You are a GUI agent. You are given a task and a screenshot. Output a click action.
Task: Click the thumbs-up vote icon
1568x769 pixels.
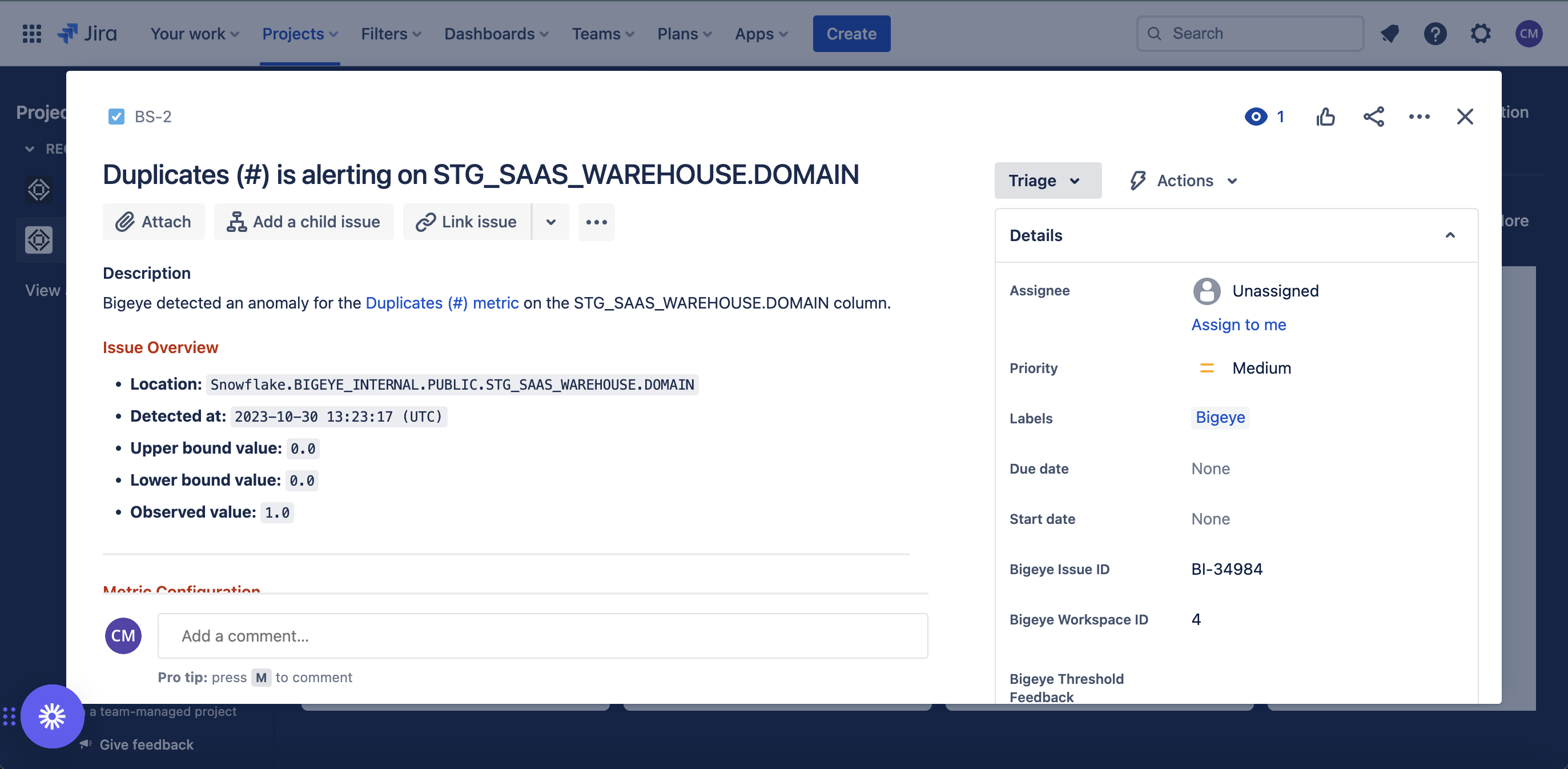1325,117
